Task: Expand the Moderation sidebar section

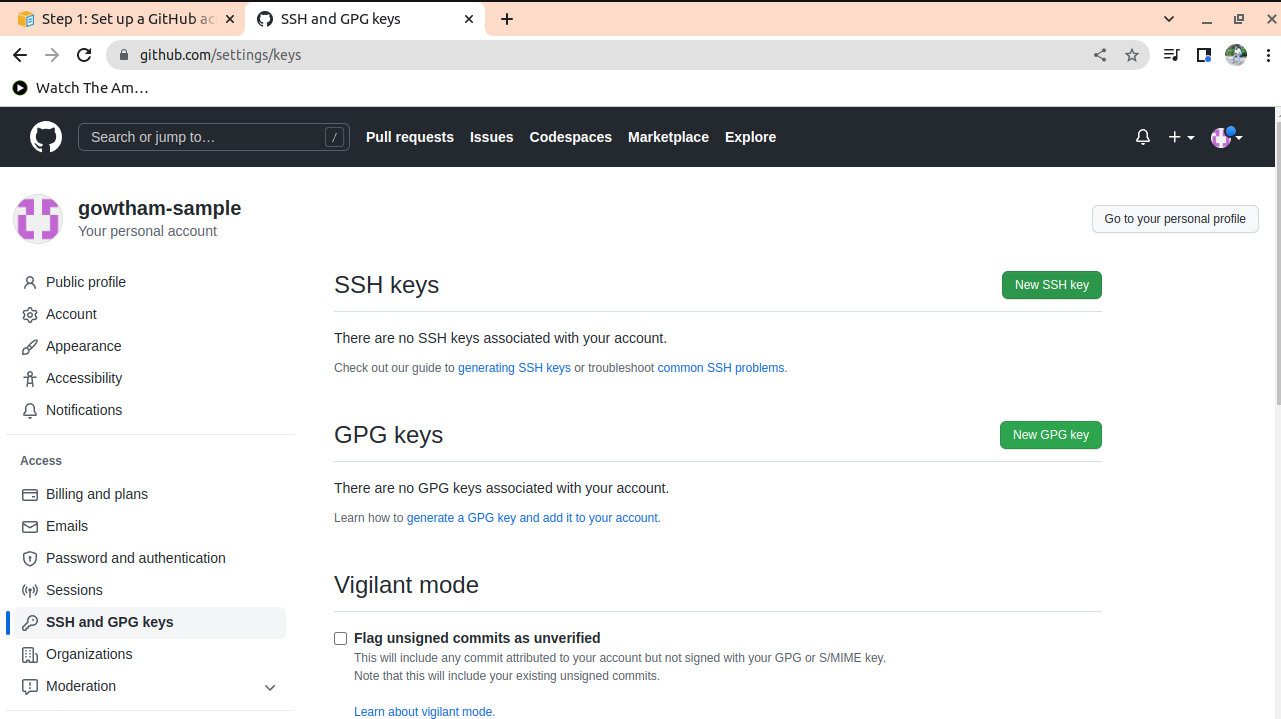Action: (269, 687)
